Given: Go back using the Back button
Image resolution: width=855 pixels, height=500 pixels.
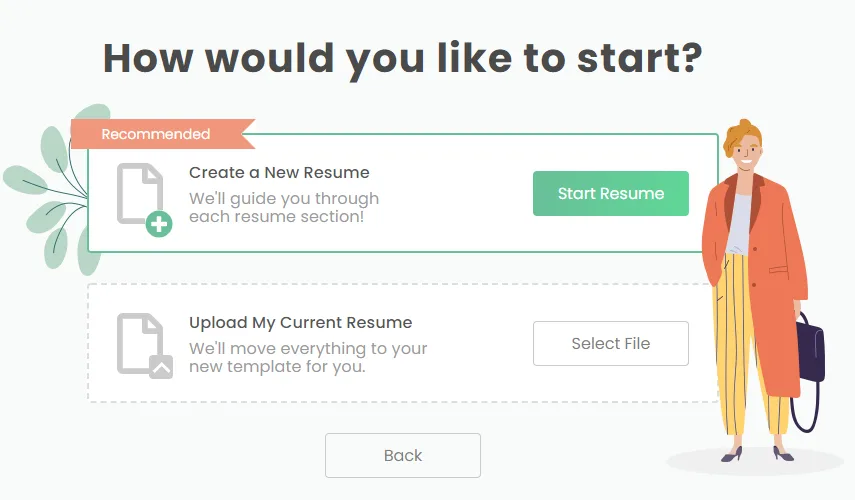Looking at the screenshot, I should [403, 455].
